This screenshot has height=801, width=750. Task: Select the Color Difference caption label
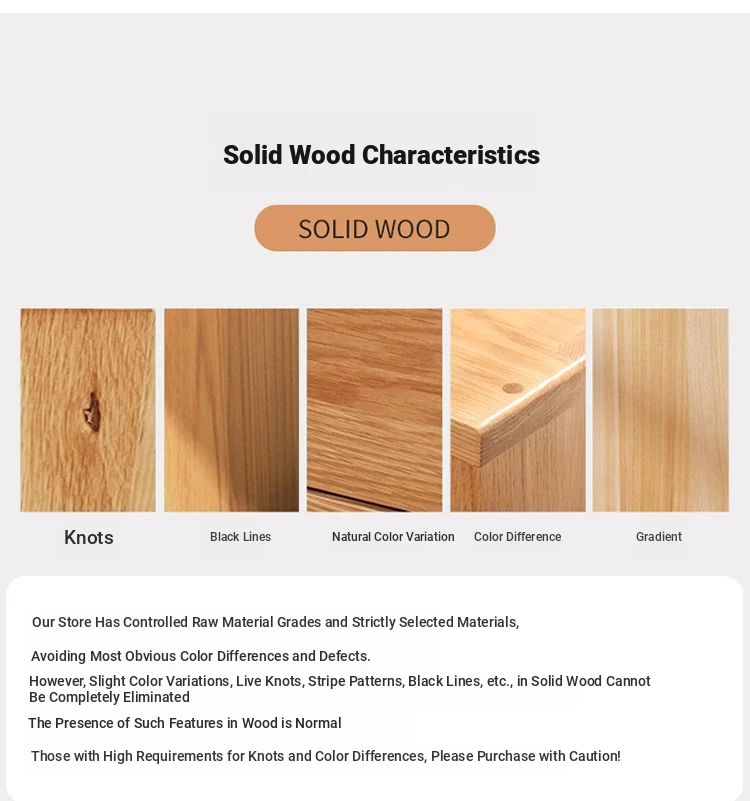518,537
